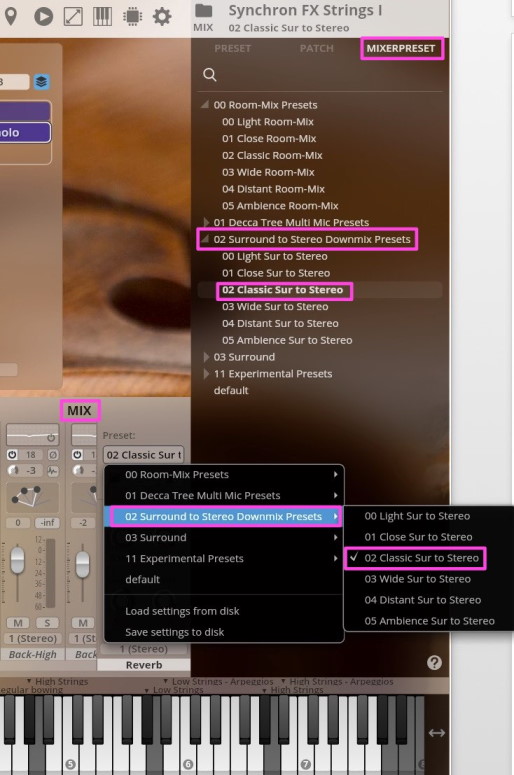This screenshot has height=775, width=514.
Task: Select 03 Wide Room-Mix preset
Action: [x=268, y=172]
